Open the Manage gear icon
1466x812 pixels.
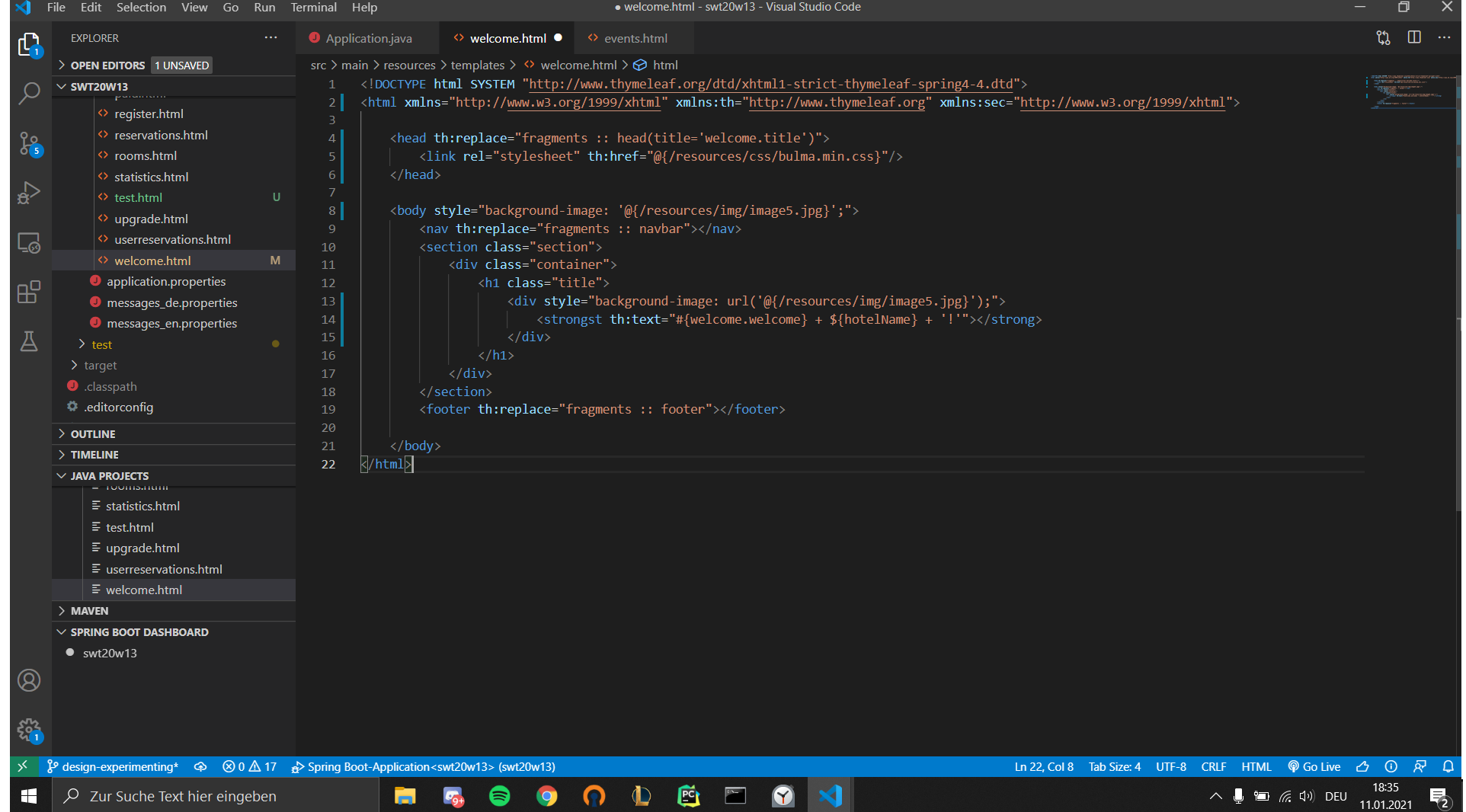[x=29, y=730]
